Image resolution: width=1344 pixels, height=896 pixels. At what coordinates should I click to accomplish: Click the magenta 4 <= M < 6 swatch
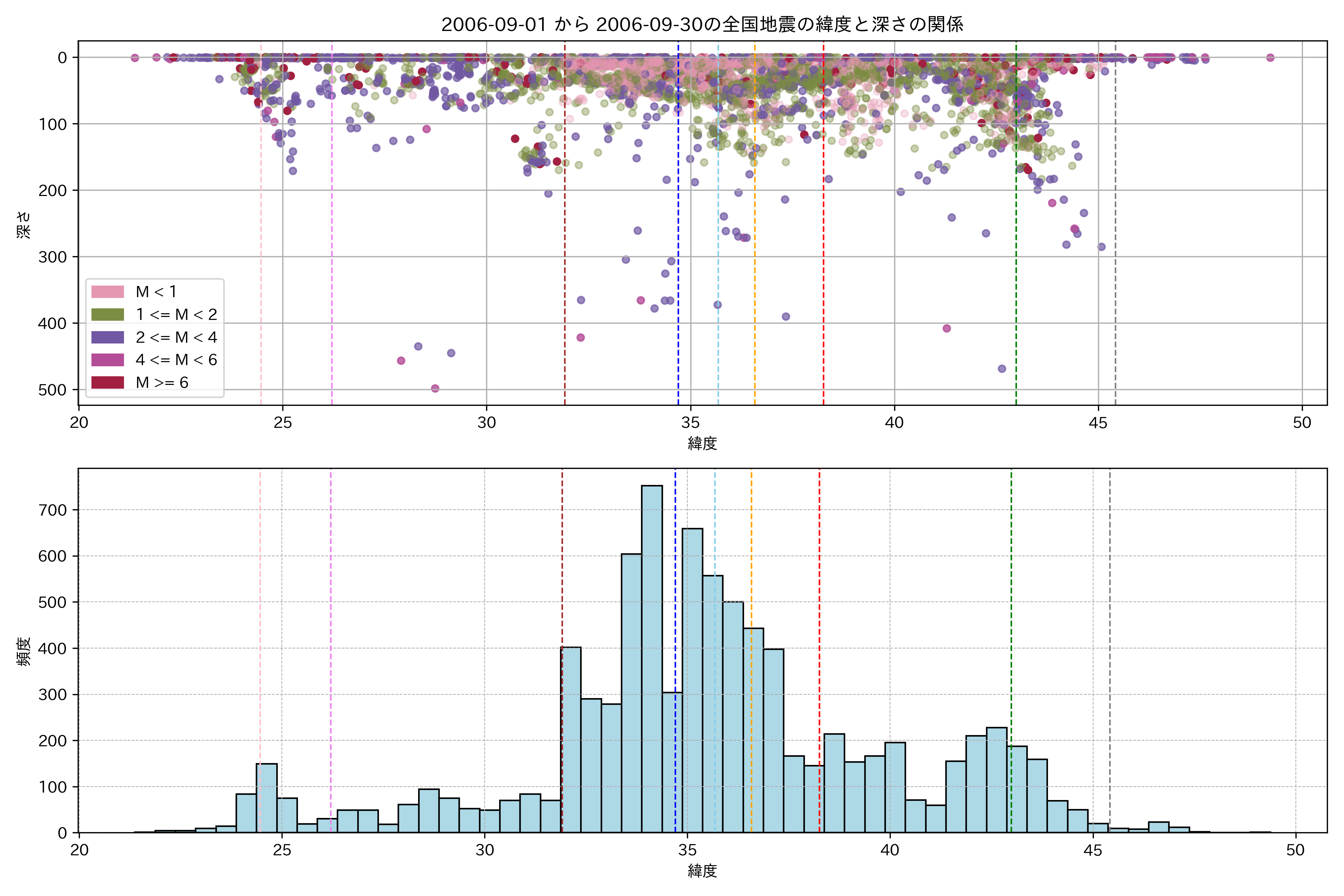(108, 360)
